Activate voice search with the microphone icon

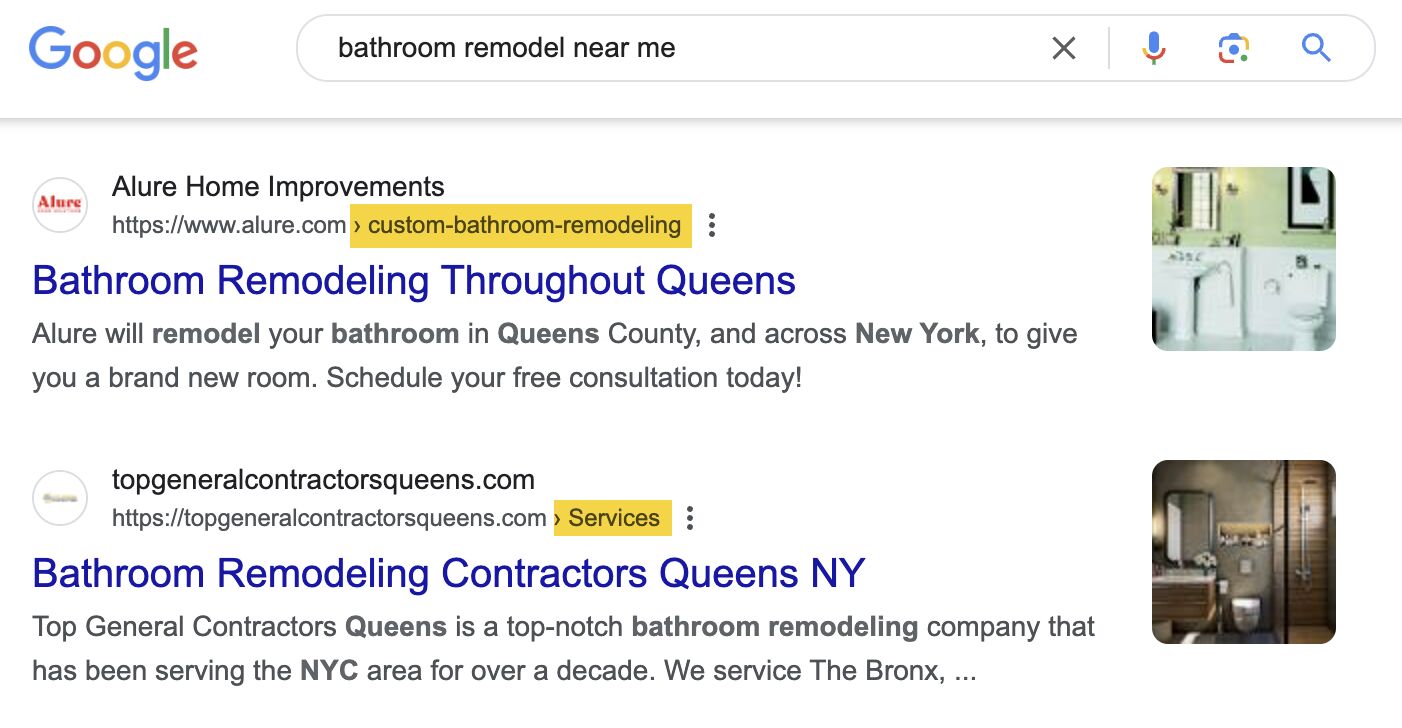pos(1154,47)
